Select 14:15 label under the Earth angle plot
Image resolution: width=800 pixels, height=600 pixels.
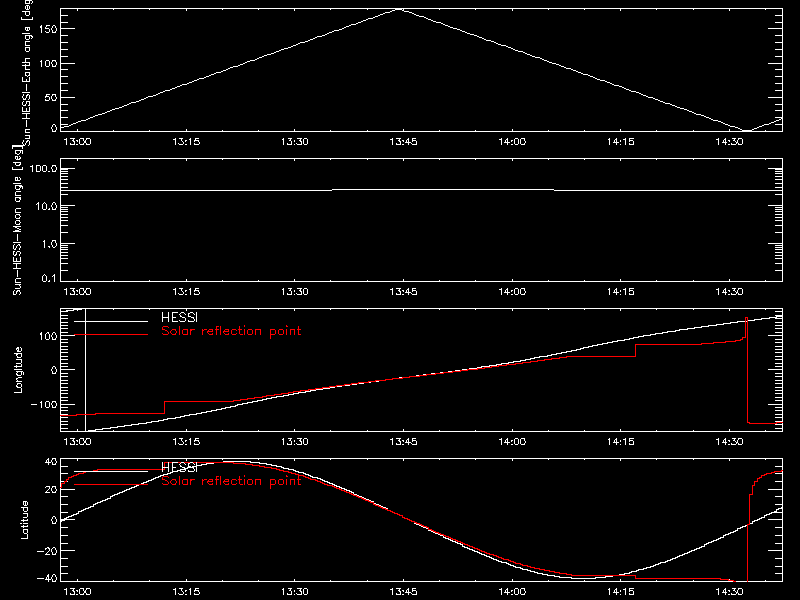(621, 142)
